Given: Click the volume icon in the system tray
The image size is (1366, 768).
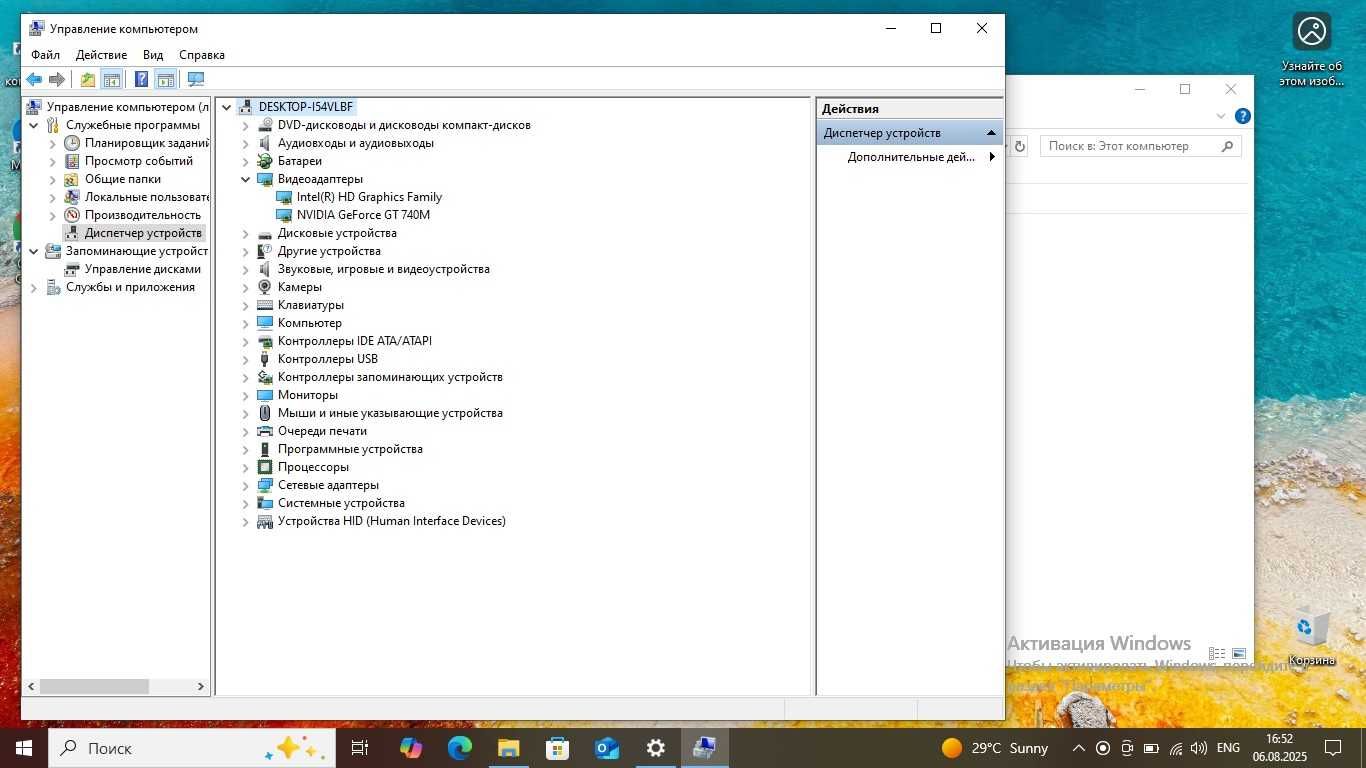Looking at the screenshot, I should point(1199,748).
